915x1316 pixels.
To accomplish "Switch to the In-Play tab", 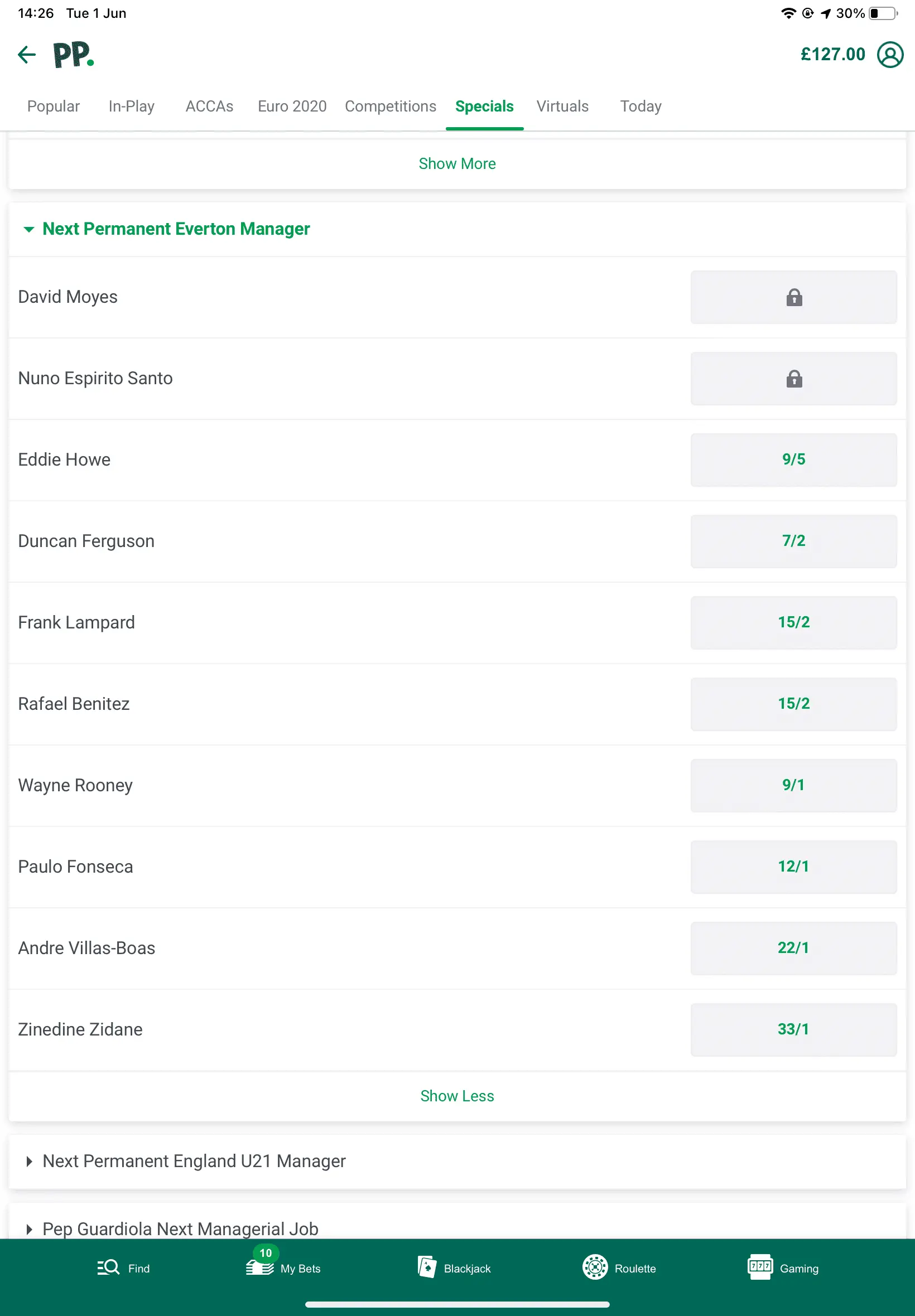I will tap(131, 107).
